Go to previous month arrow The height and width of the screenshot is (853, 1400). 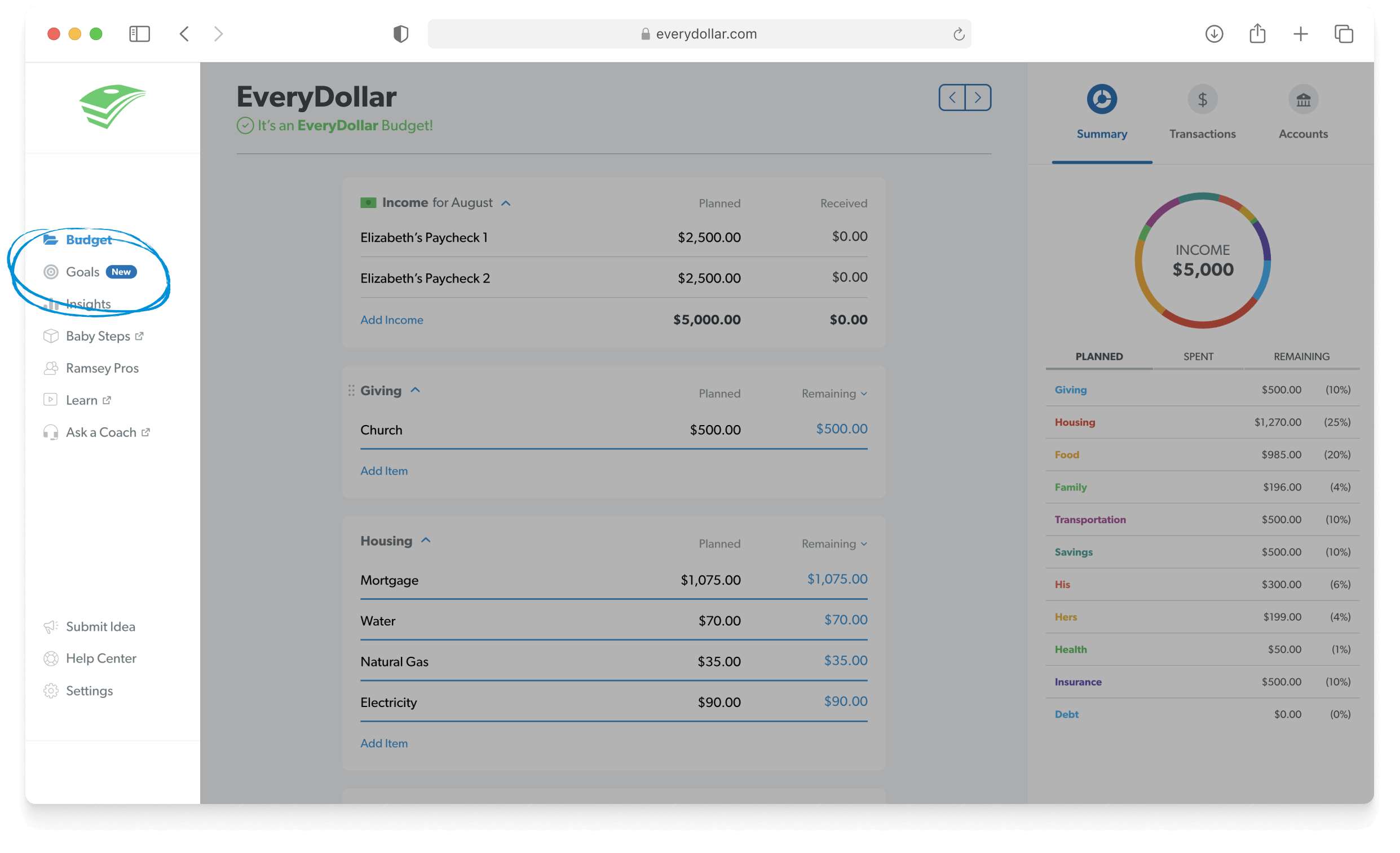pyautogui.click(x=952, y=98)
